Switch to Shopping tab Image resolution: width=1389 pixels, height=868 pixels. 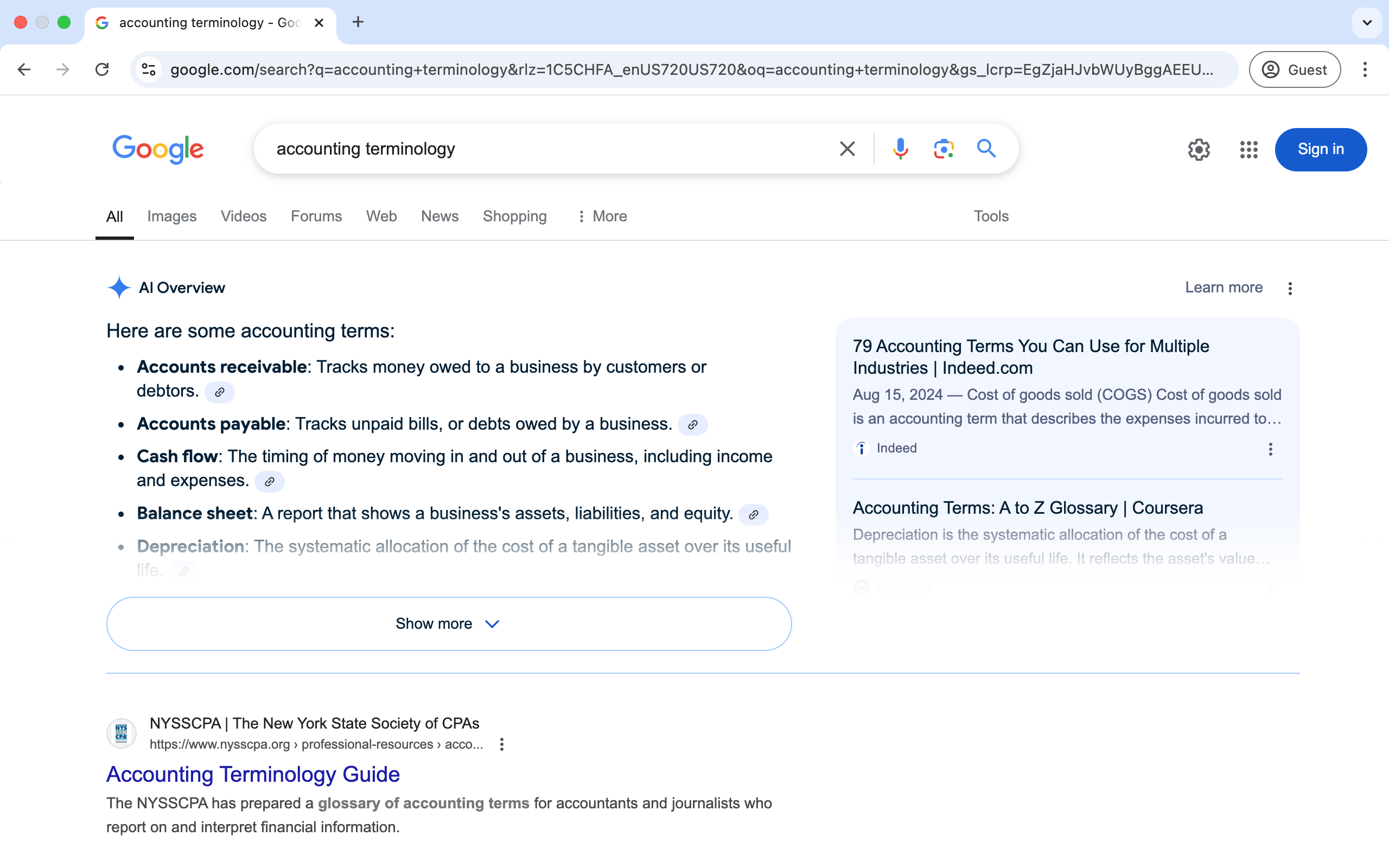click(x=514, y=216)
